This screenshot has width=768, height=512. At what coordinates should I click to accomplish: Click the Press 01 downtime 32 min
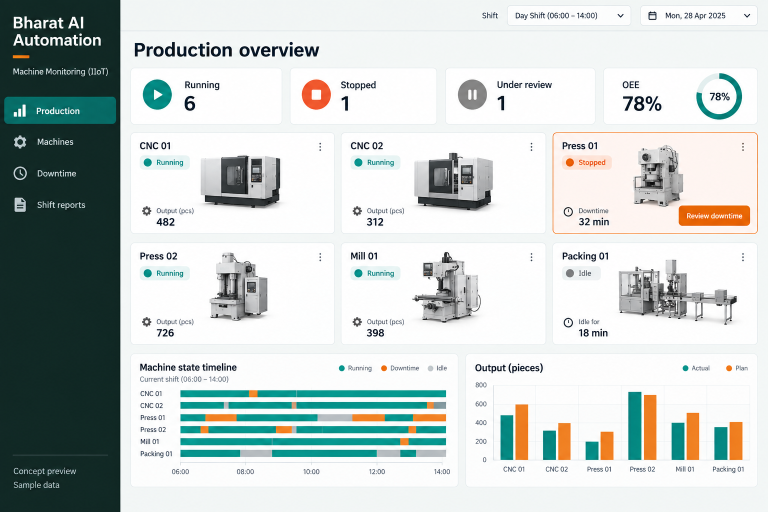coord(594,222)
